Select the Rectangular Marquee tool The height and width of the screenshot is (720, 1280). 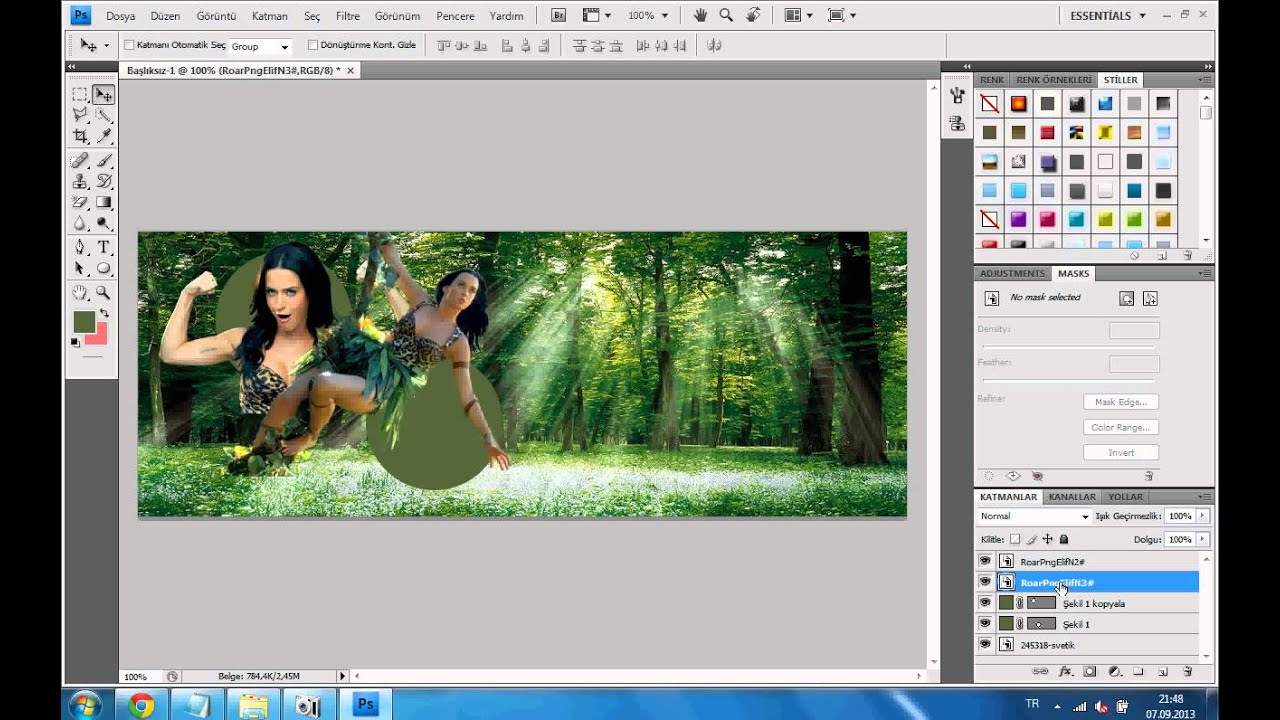tap(80, 95)
